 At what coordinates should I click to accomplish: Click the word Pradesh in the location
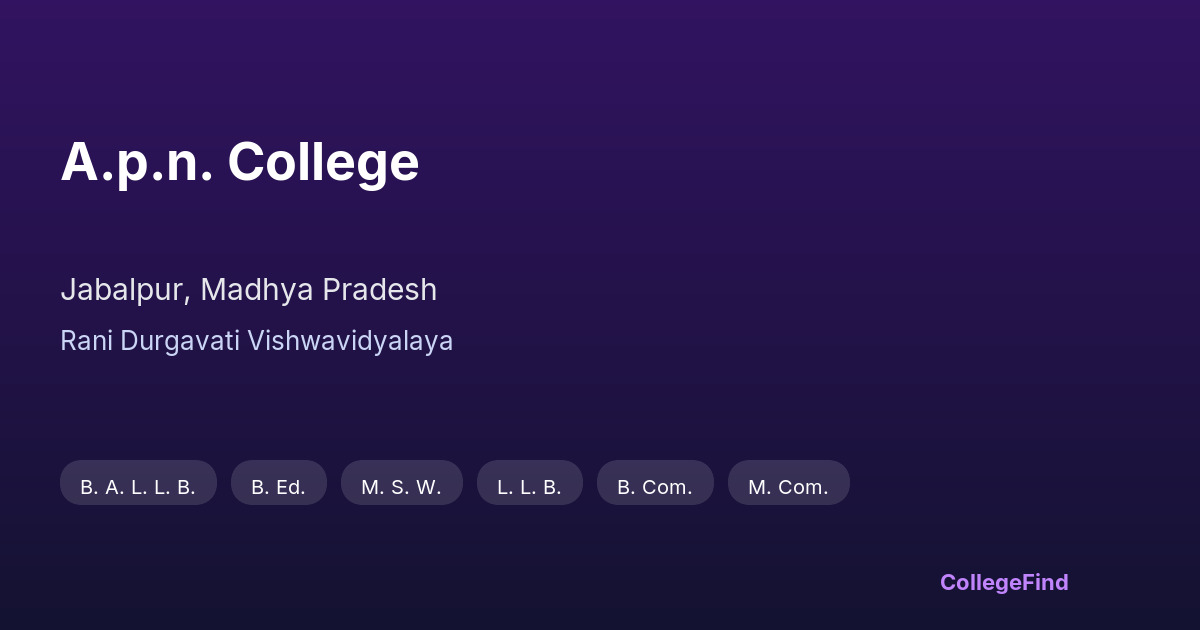(379, 290)
